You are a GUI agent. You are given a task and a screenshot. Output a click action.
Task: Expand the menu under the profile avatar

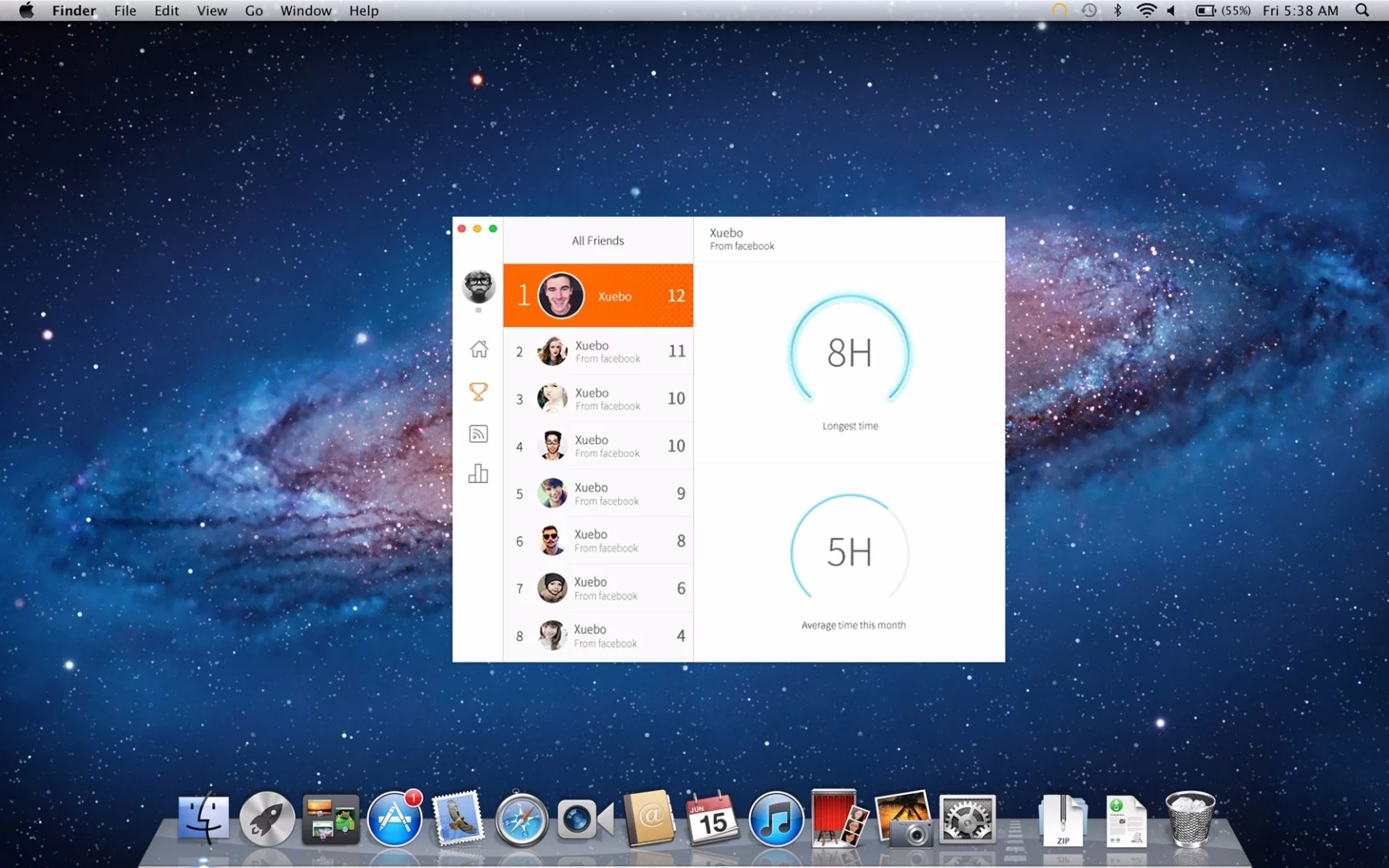coord(478,309)
